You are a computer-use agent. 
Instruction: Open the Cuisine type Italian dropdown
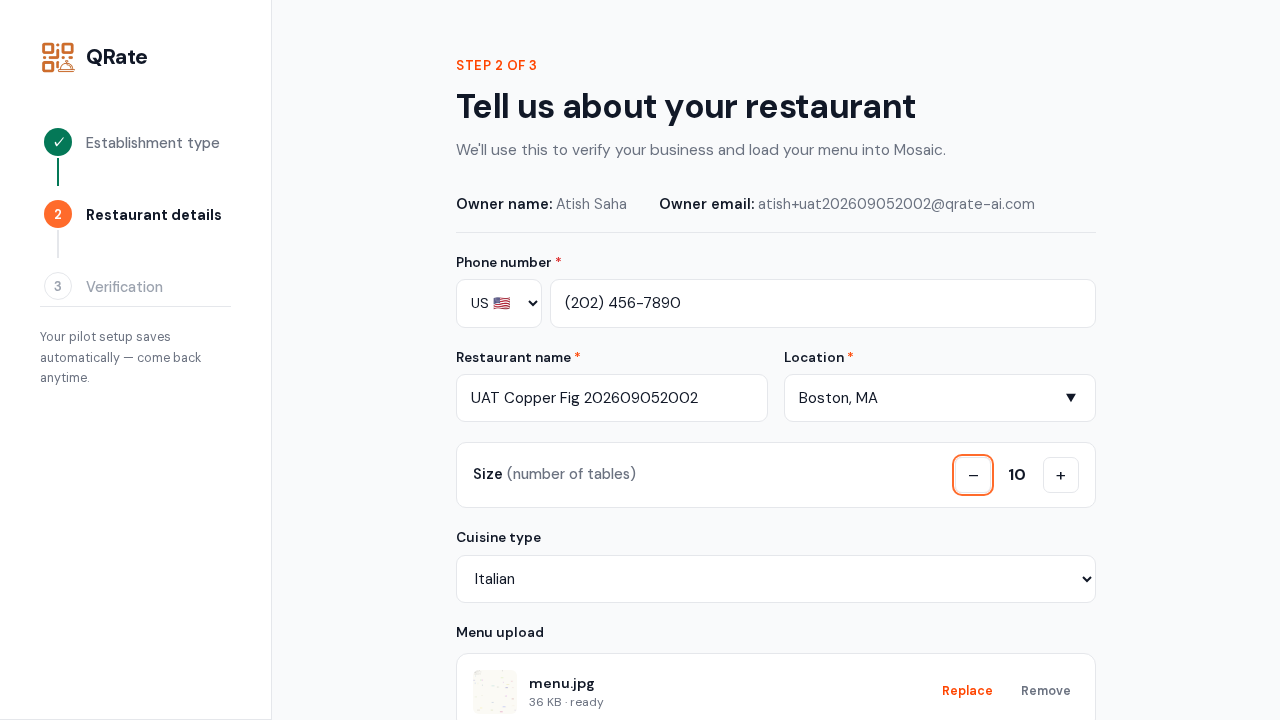point(776,579)
